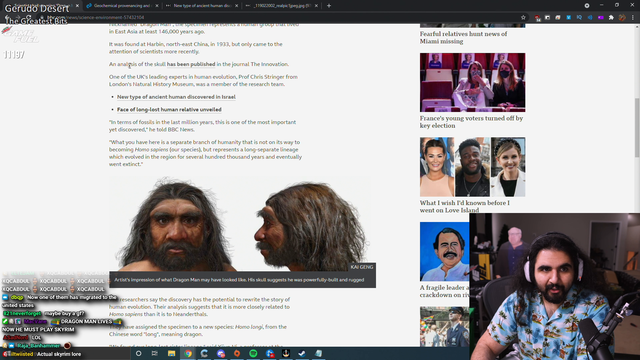Screen dimensions: 640x360
Task: Open the red extension with badge
Action: click(x=537, y=18)
